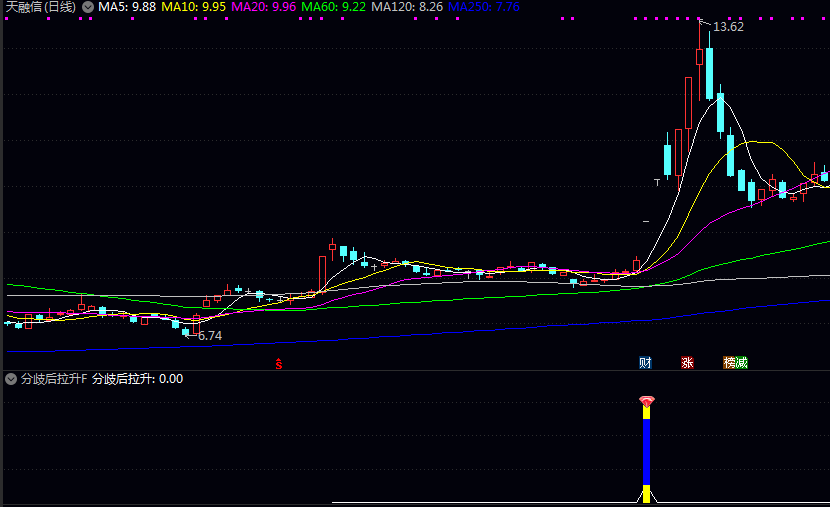The image size is (830, 507).
Task: Select the magenta MA20 label
Action: tap(264, 7)
